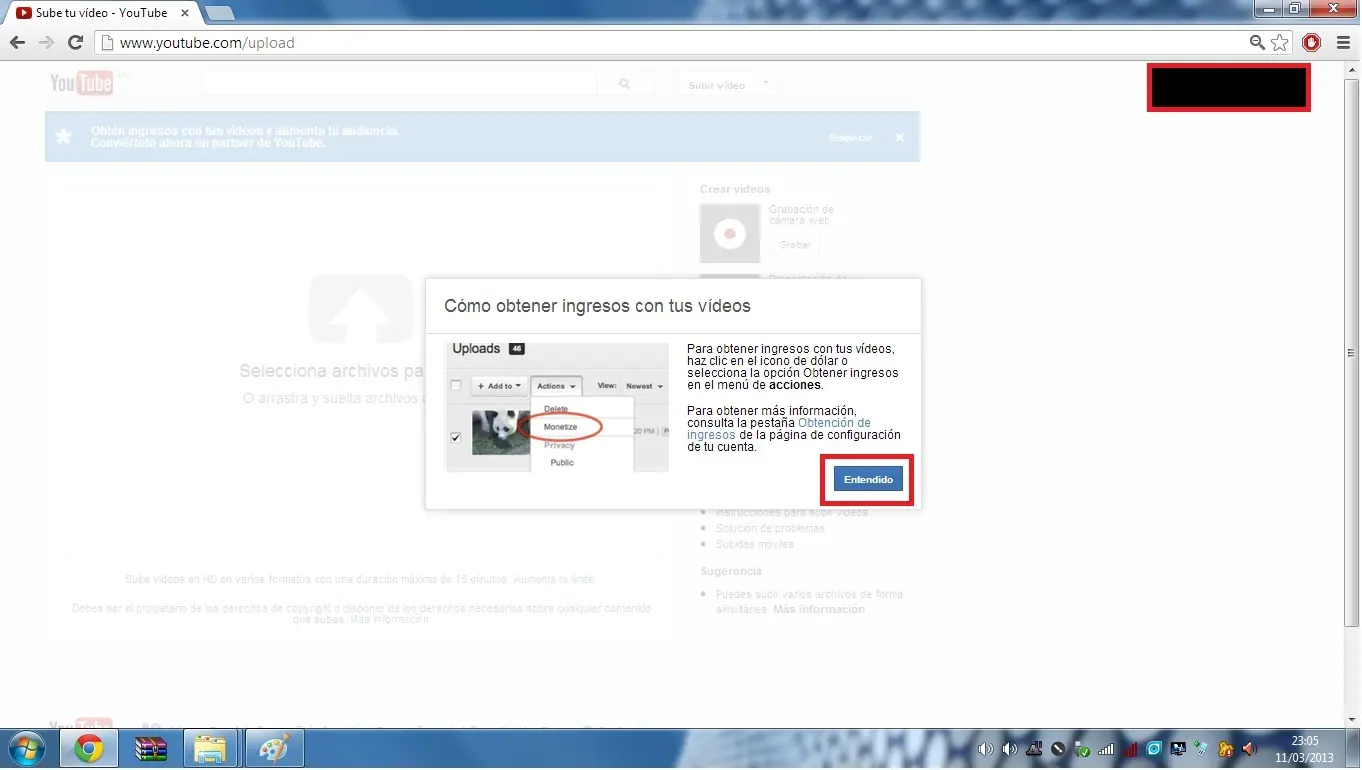Click the 'Empezar' link in blue banner
The height and width of the screenshot is (770, 1362).
pos(851,138)
